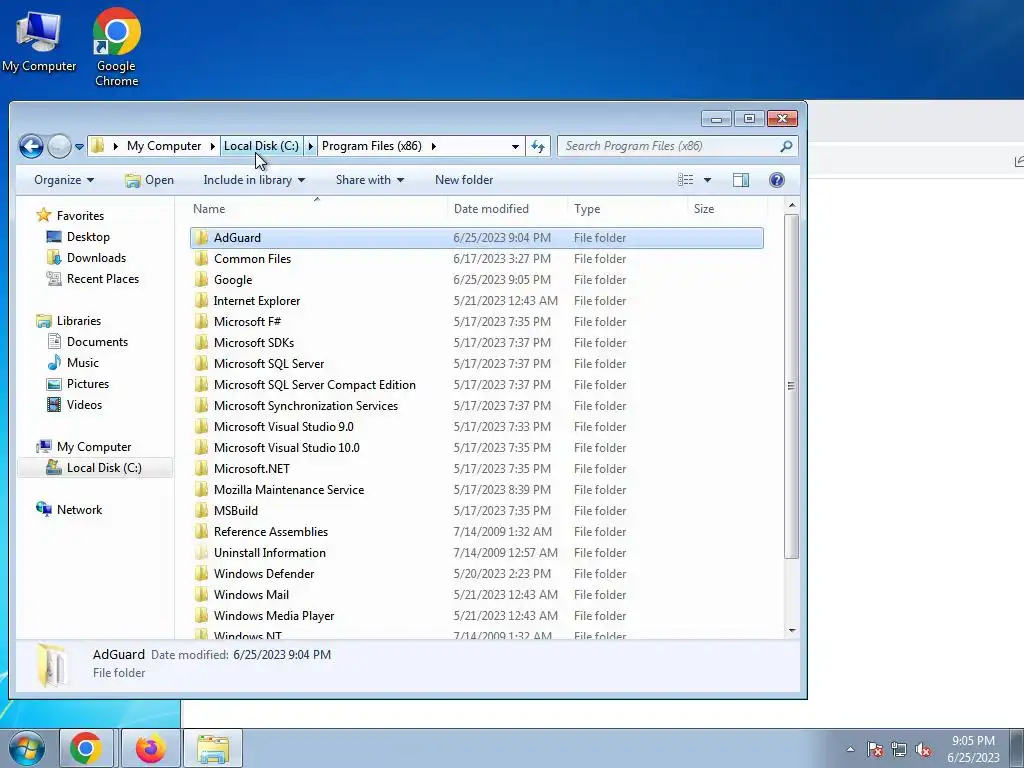Sort by Date modified column header
1024x768 pixels.
pos(491,209)
